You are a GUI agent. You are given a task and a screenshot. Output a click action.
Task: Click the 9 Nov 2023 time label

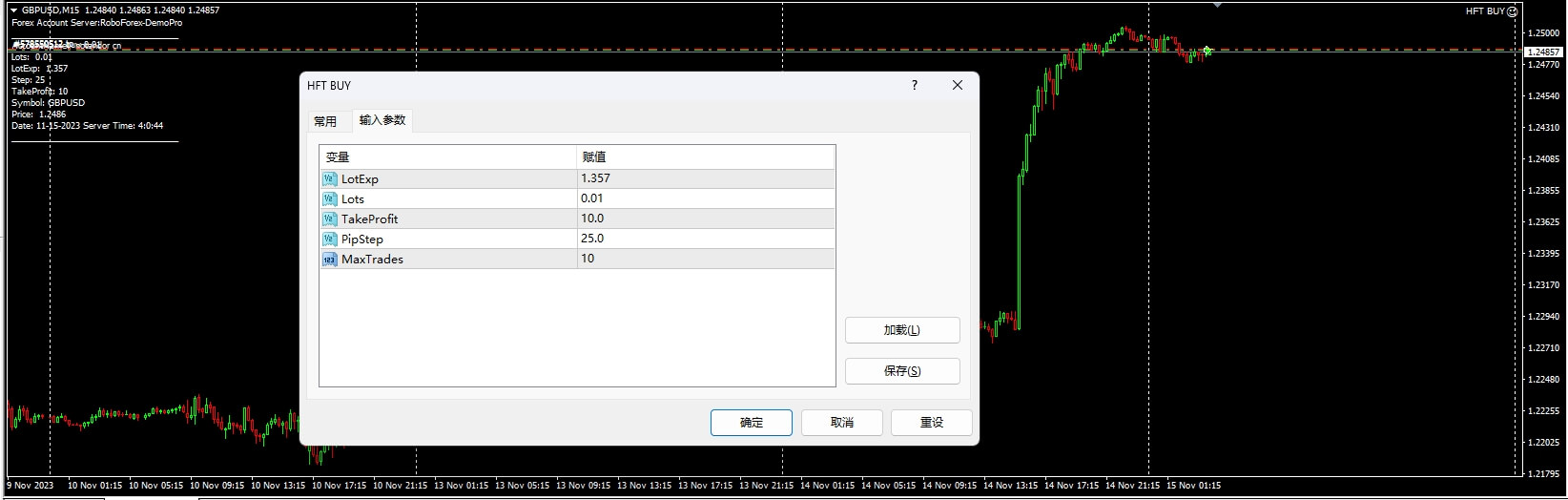point(31,486)
